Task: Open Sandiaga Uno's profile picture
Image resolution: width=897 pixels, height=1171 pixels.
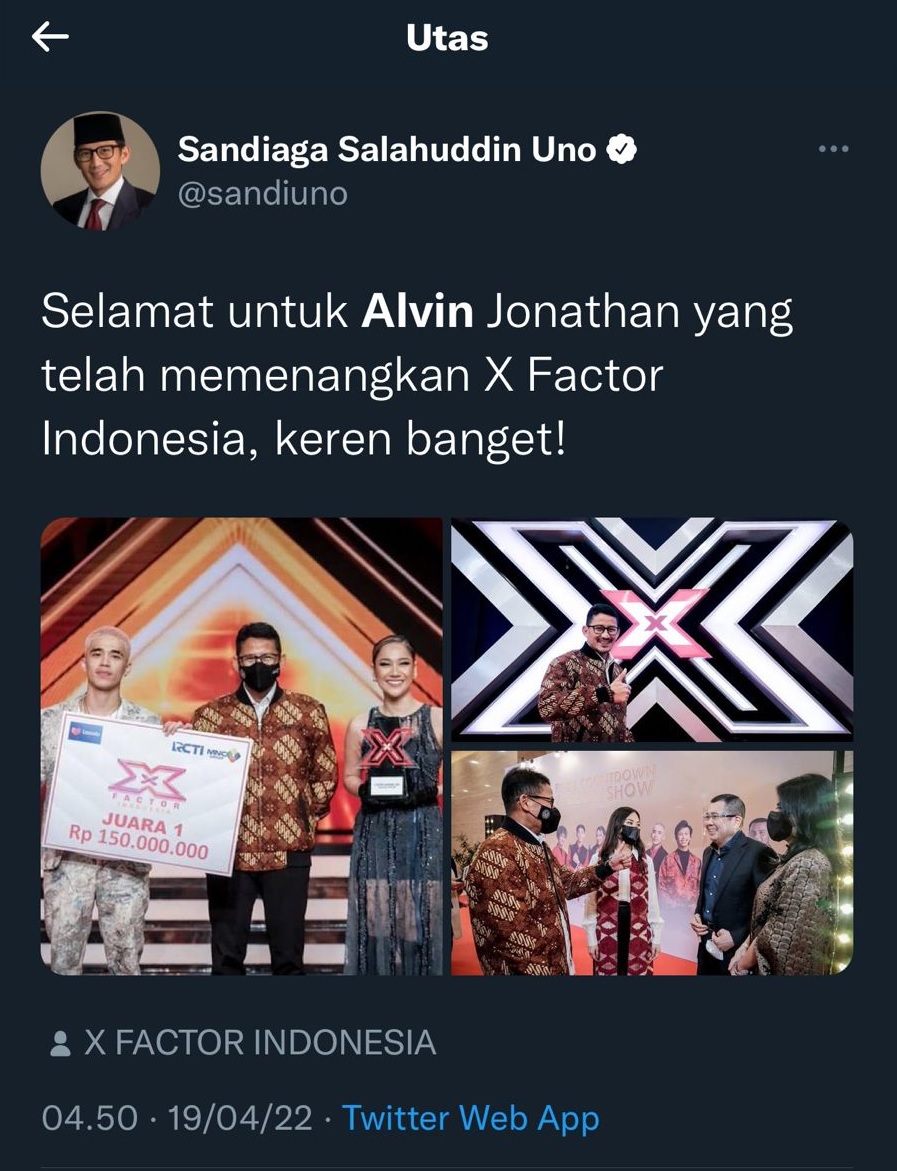Action: (x=100, y=171)
